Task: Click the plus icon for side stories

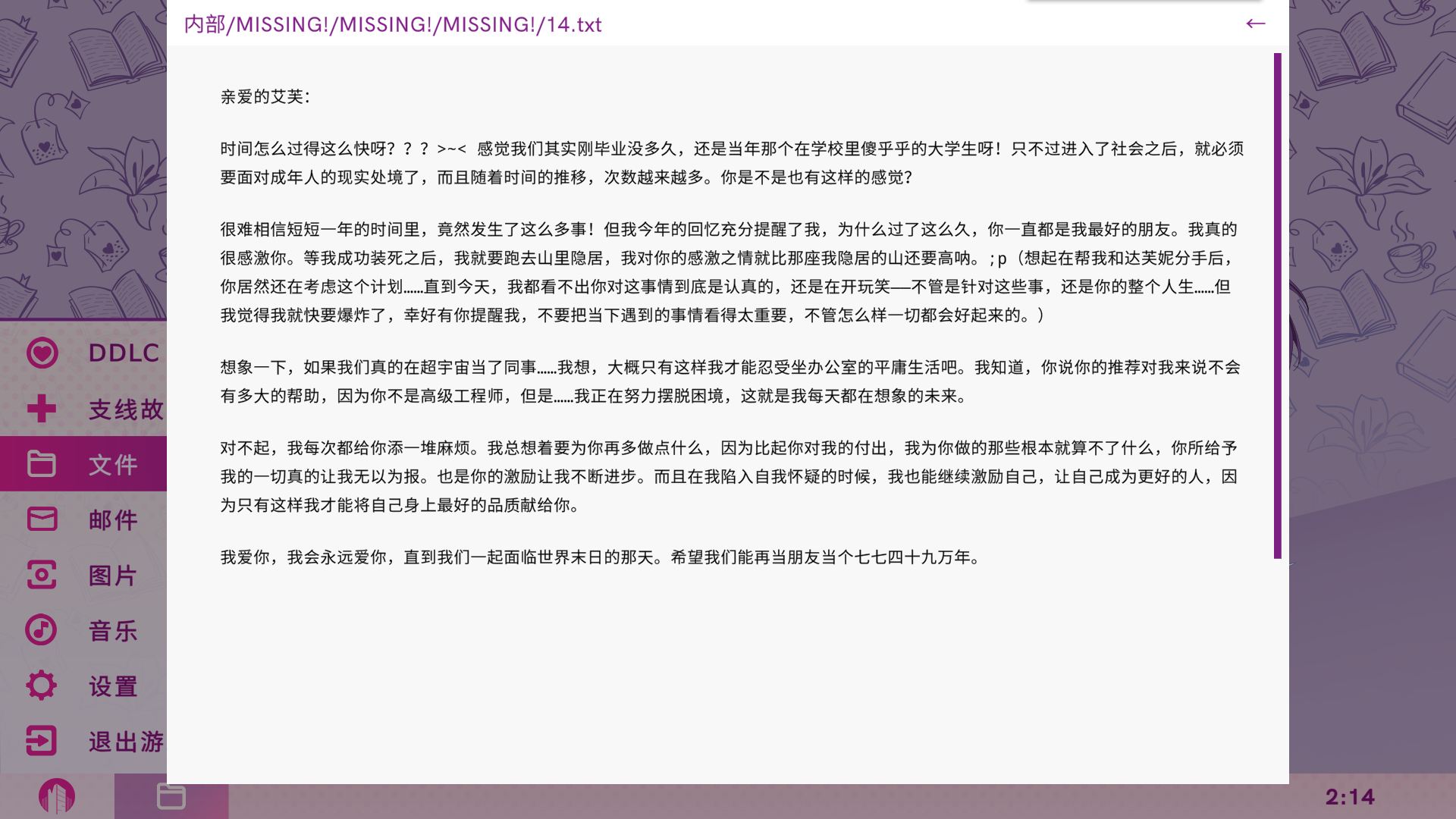Action: click(x=42, y=408)
